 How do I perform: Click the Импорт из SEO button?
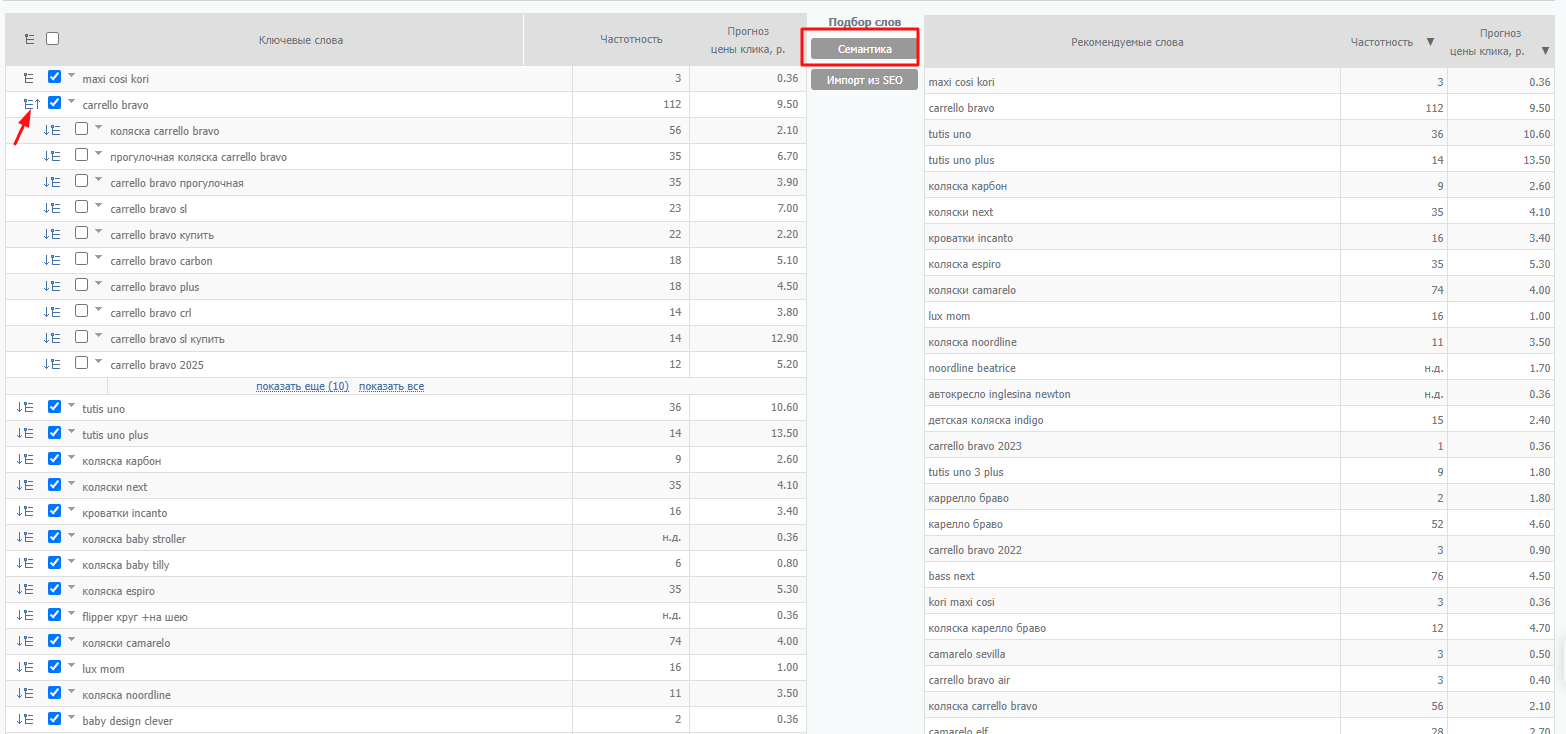[864, 80]
